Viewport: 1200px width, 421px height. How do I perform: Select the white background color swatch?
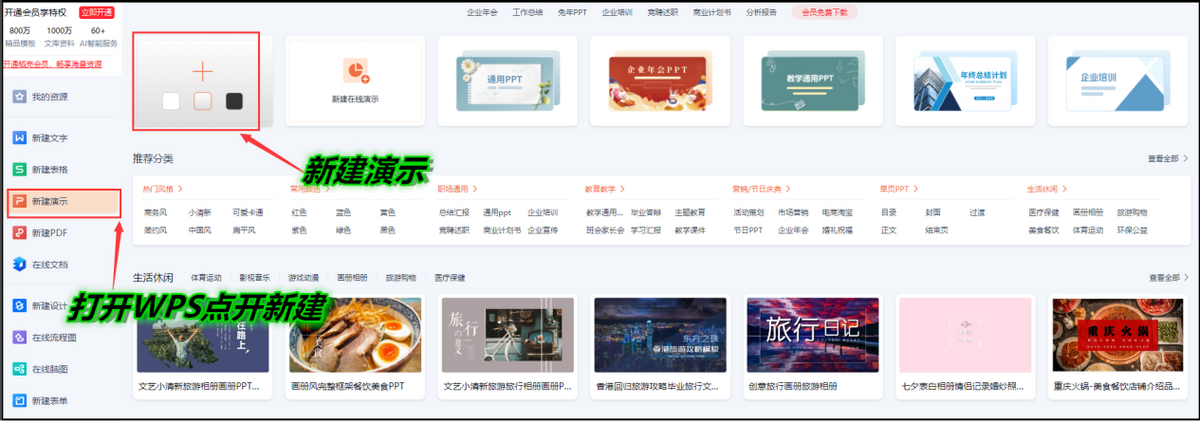pyautogui.click(x=171, y=101)
